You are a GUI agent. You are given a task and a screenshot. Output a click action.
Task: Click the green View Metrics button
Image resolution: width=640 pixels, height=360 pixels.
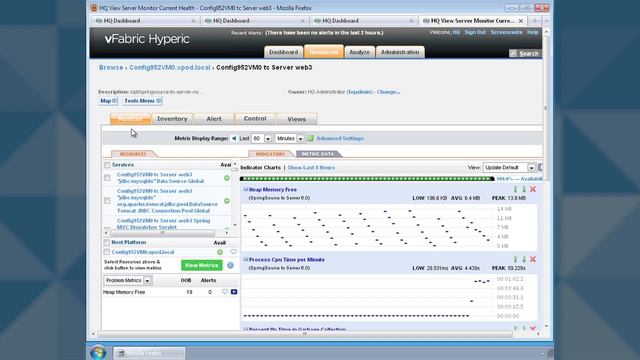(x=202, y=265)
